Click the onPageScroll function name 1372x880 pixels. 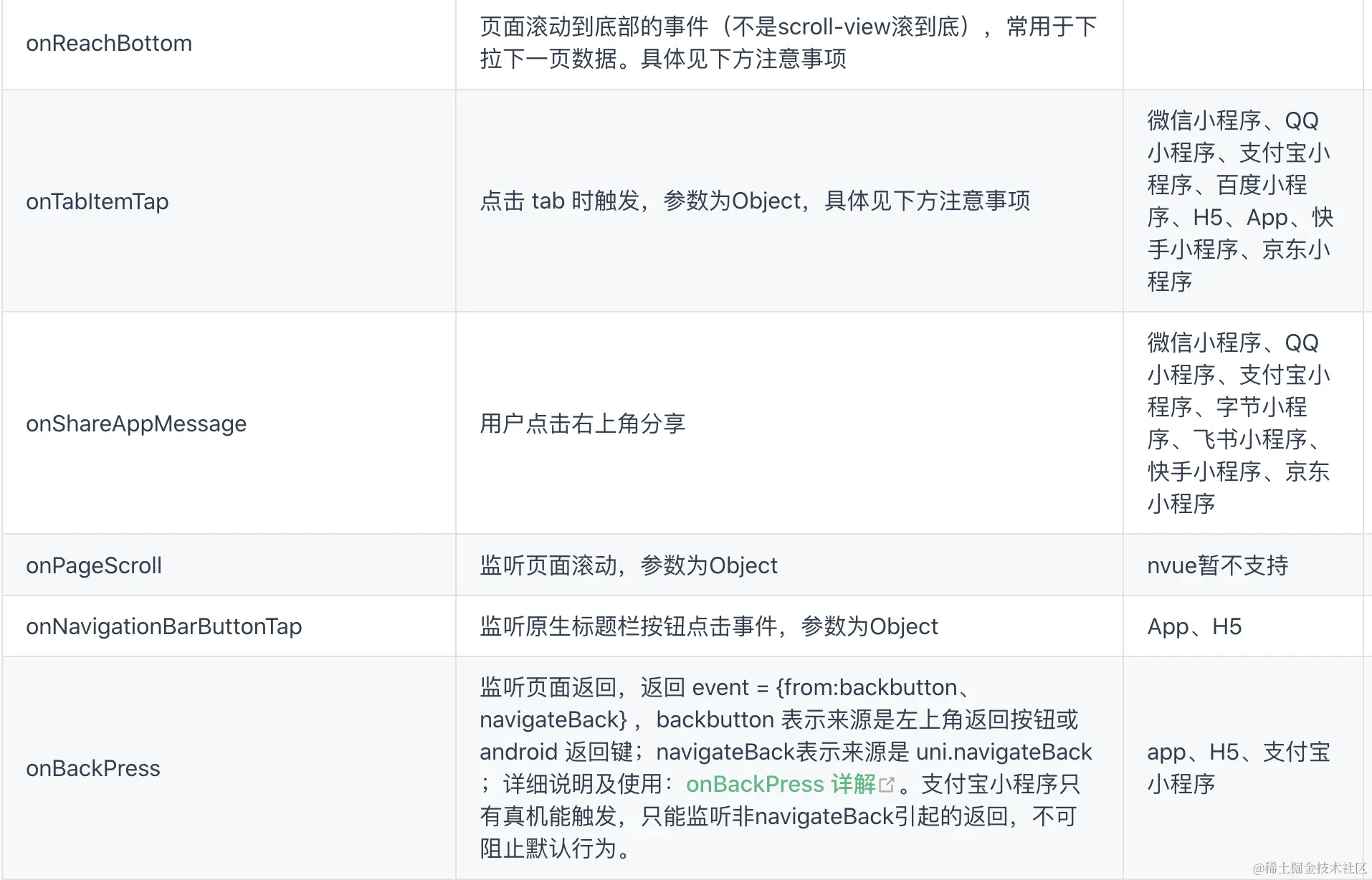94,565
